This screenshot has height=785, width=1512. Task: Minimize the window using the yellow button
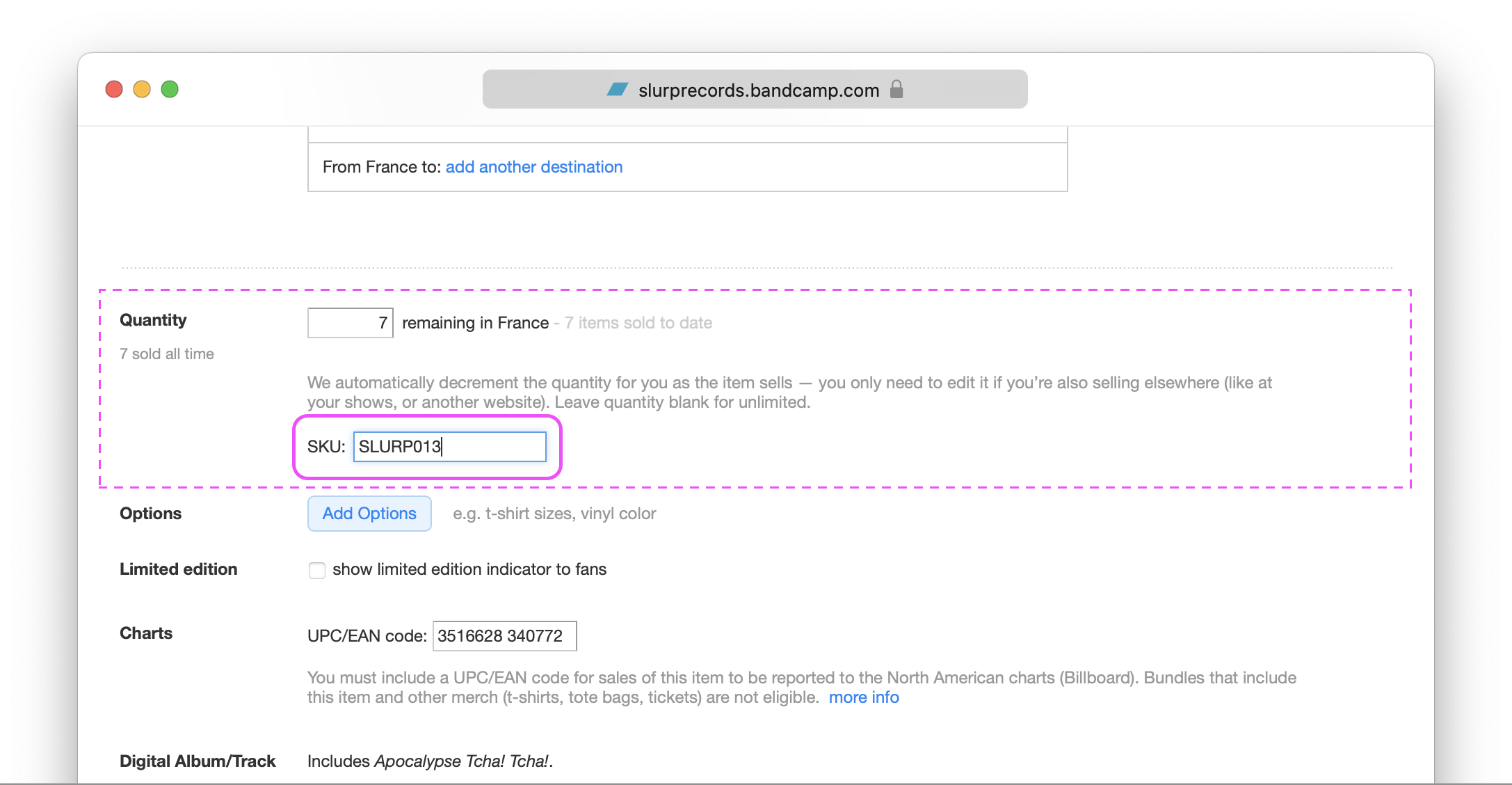click(142, 90)
